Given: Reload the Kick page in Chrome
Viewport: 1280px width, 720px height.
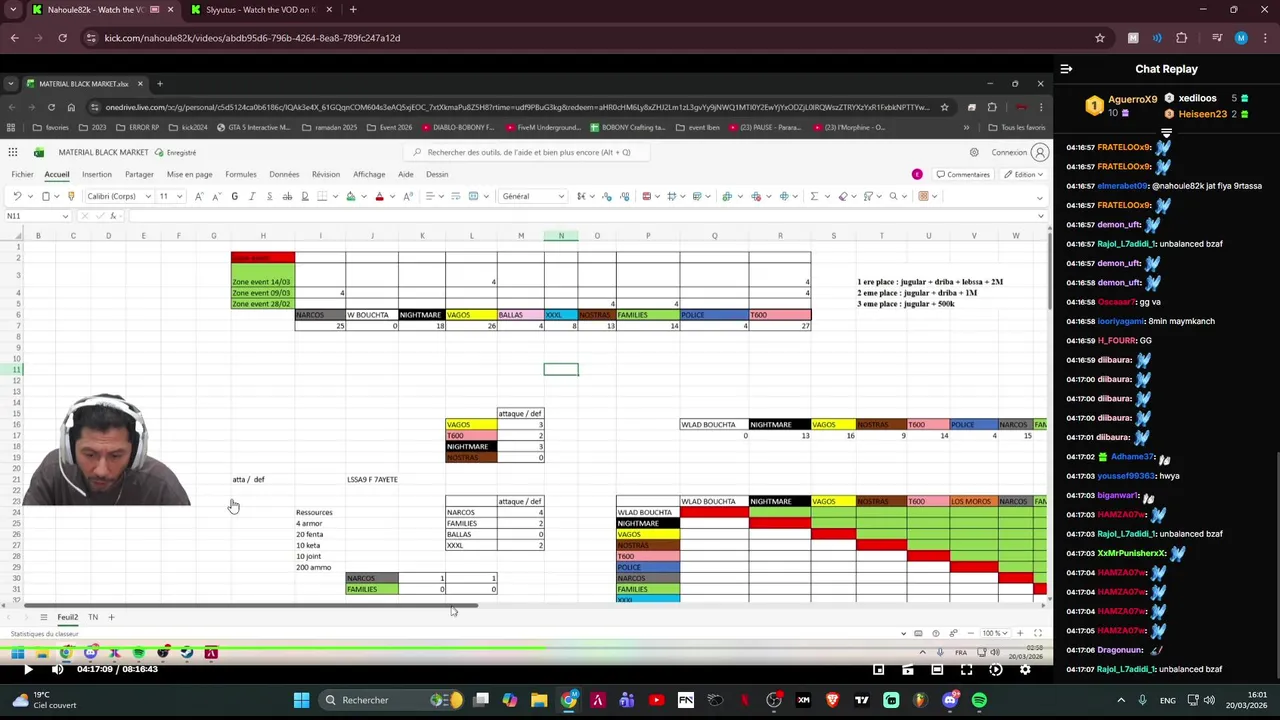Looking at the screenshot, I should click(x=62, y=38).
